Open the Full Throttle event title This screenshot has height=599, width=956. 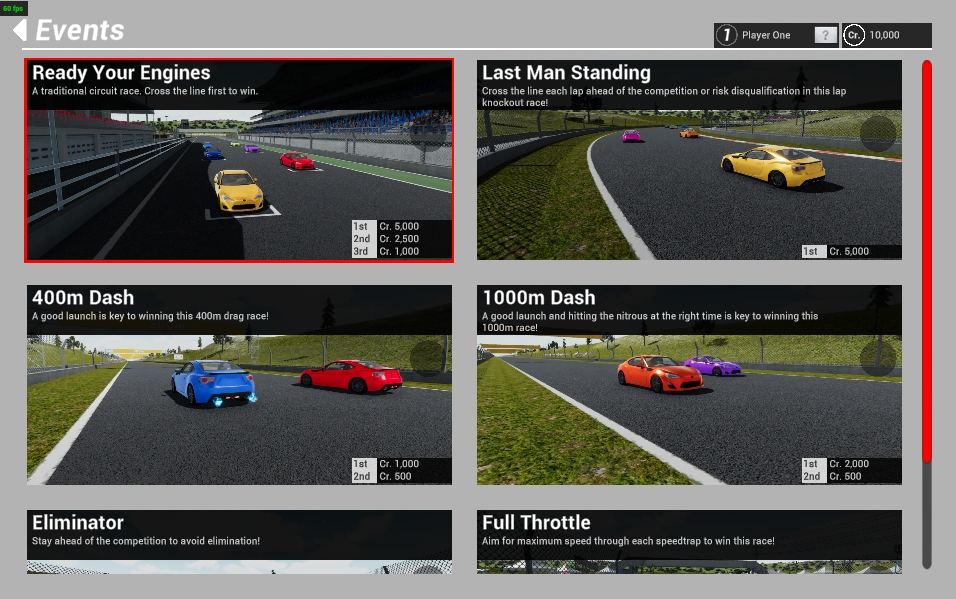[x=536, y=523]
